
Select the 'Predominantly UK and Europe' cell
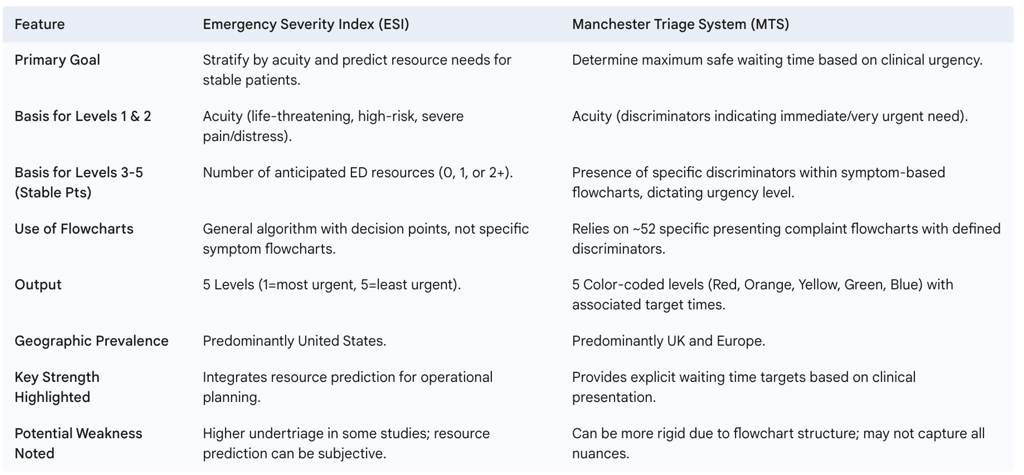(x=669, y=341)
